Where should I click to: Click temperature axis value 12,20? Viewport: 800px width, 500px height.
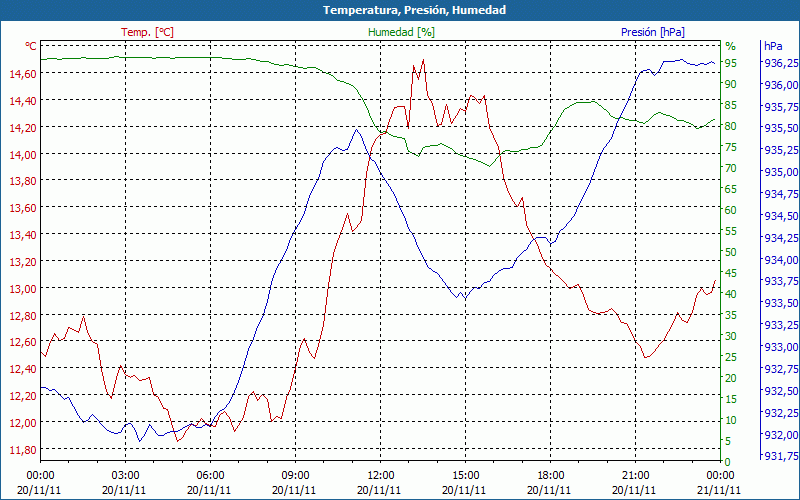point(22,396)
